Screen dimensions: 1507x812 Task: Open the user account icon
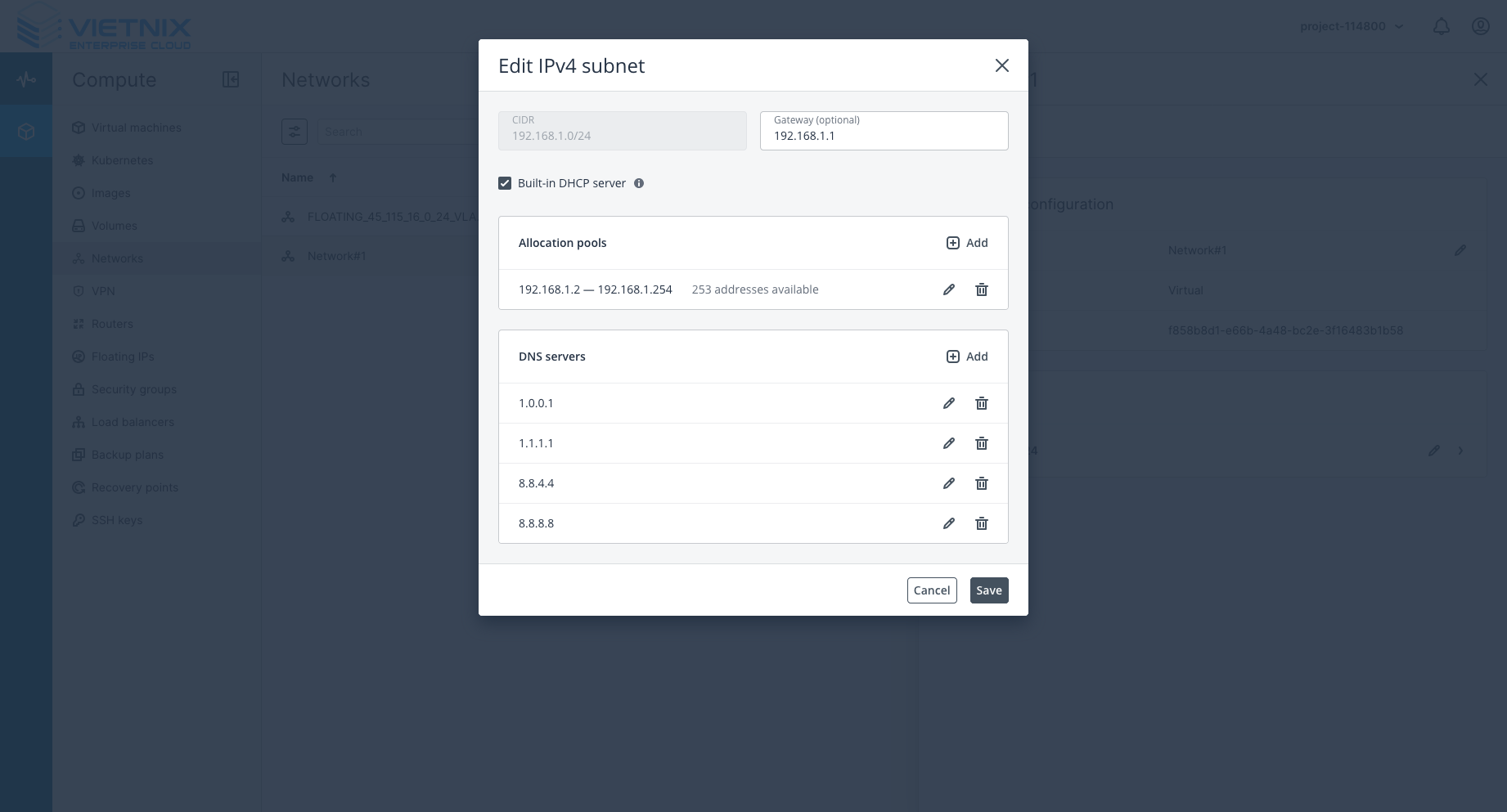pyautogui.click(x=1480, y=26)
